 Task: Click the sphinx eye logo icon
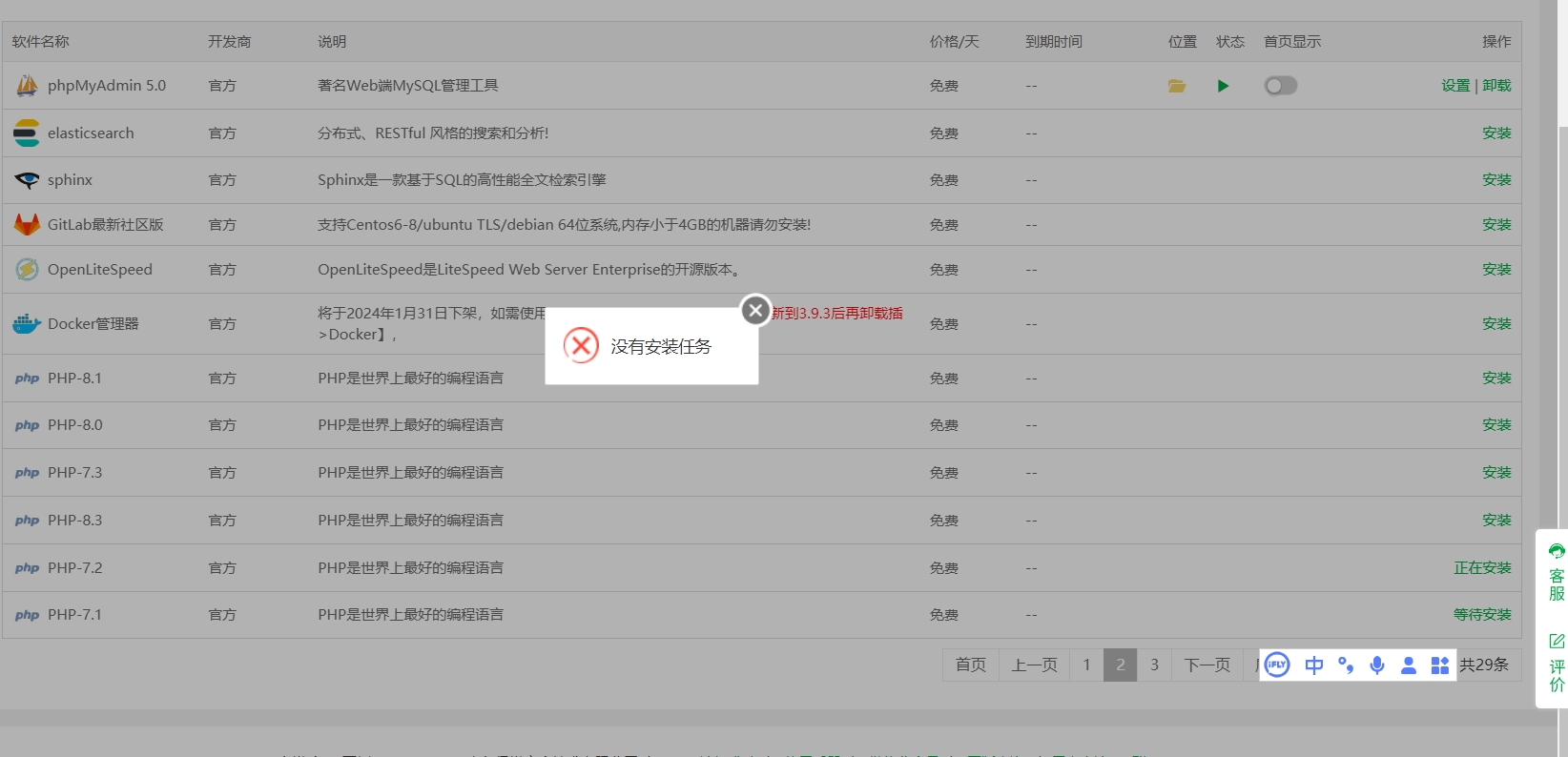(27, 180)
